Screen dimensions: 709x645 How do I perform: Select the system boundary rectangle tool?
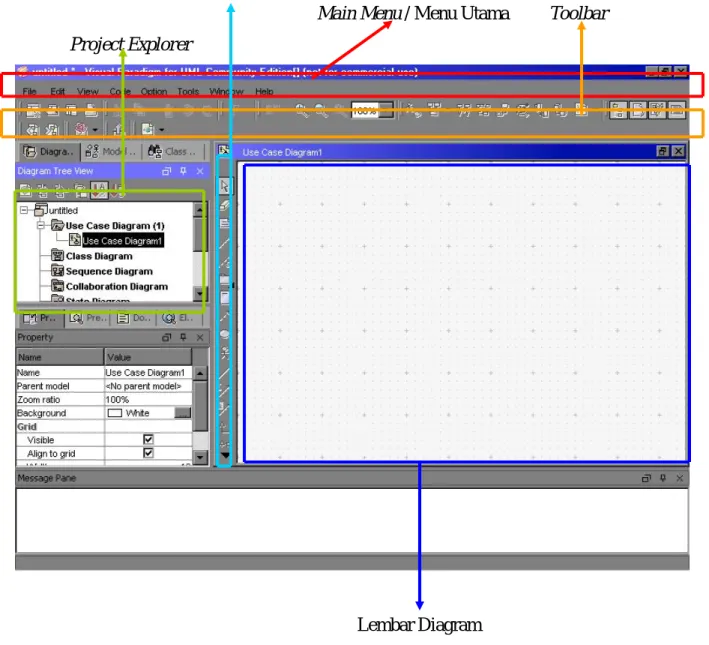click(225, 298)
